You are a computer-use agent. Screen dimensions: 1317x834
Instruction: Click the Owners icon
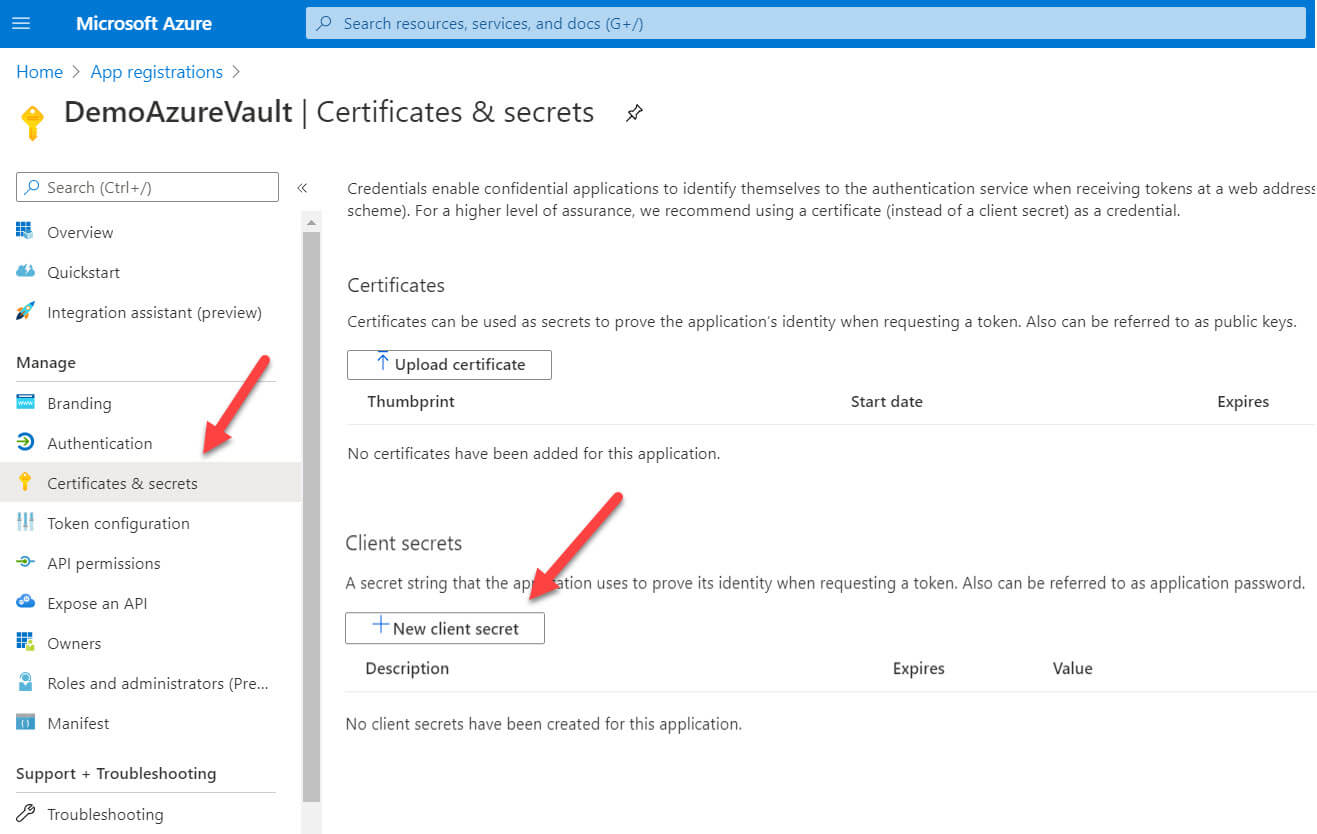pyautogui.click(x=25, y=643)
